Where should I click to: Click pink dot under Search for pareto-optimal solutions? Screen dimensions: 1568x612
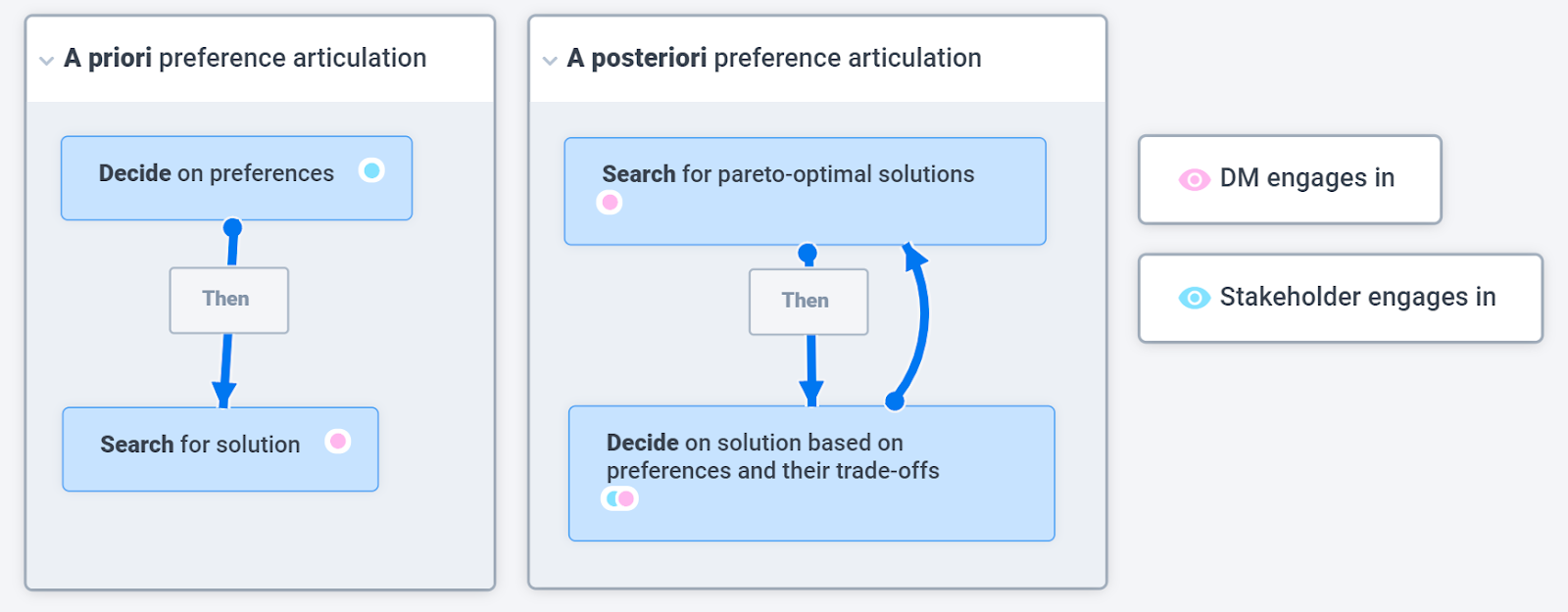click(x=610, y=202)
